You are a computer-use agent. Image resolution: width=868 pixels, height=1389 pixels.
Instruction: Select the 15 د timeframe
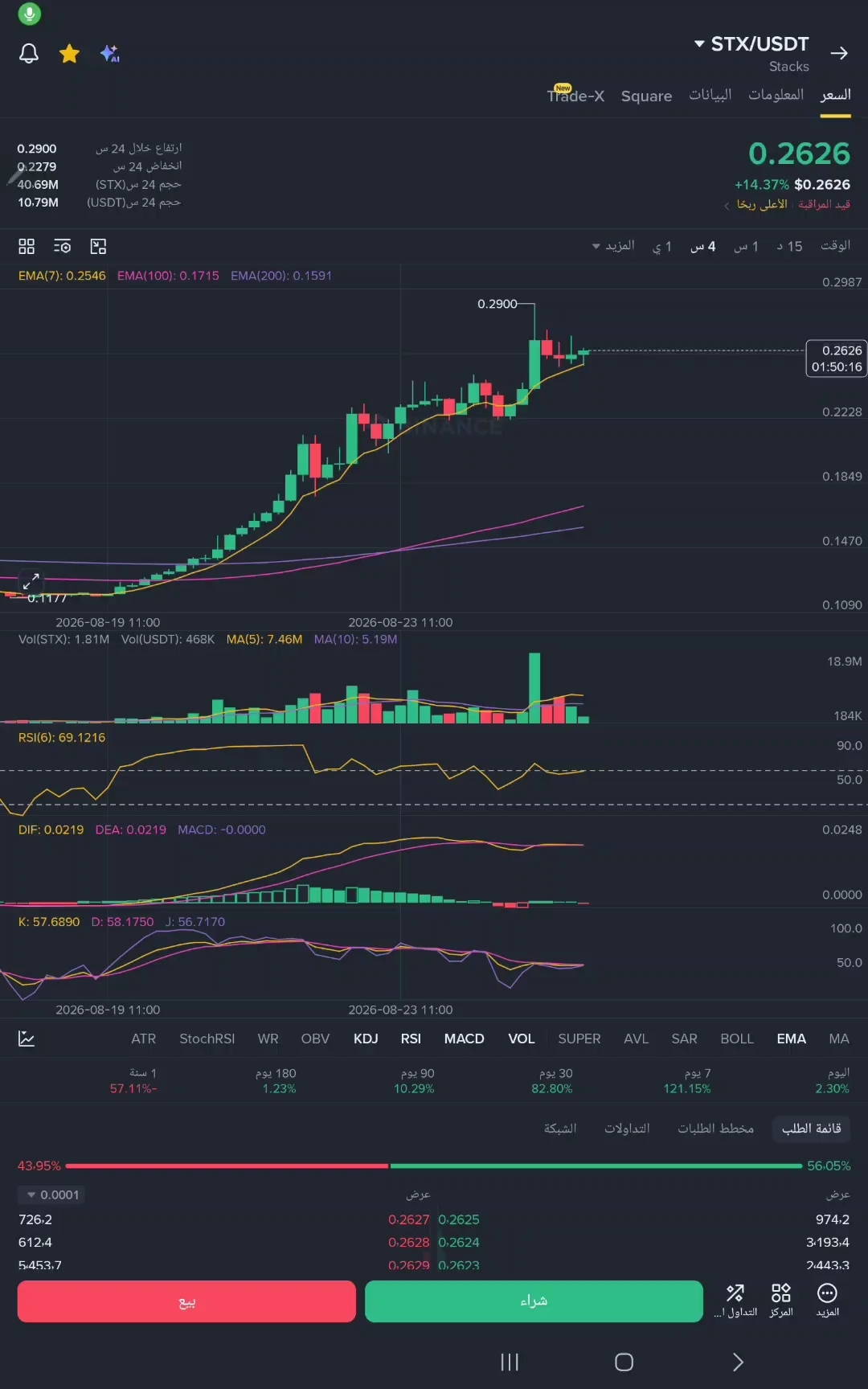coord(789,246)
